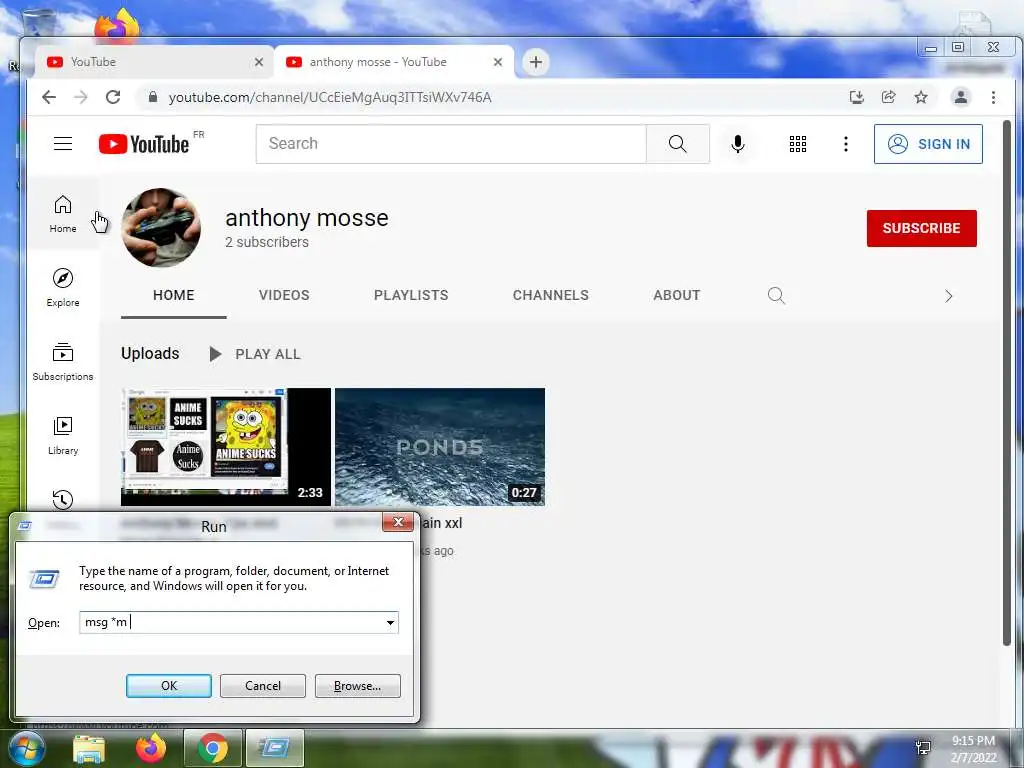1024x768 pixels.
Task: Click OK in the Run dialog
Action: [x=168, y=686]
